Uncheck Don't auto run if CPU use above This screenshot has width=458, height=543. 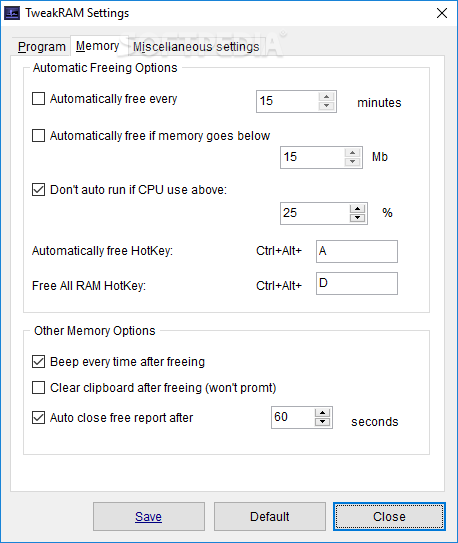tap(38, 189)
